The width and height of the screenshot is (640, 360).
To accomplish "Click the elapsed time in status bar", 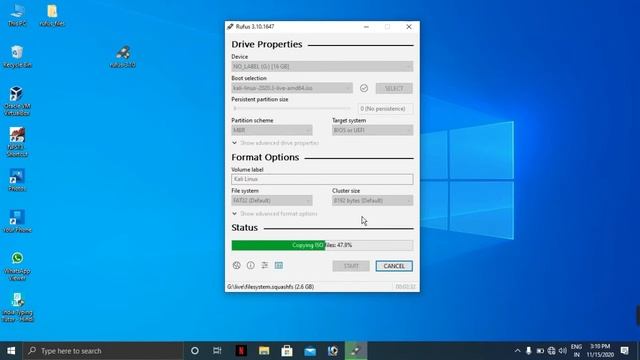I will (x=405, y=287).
